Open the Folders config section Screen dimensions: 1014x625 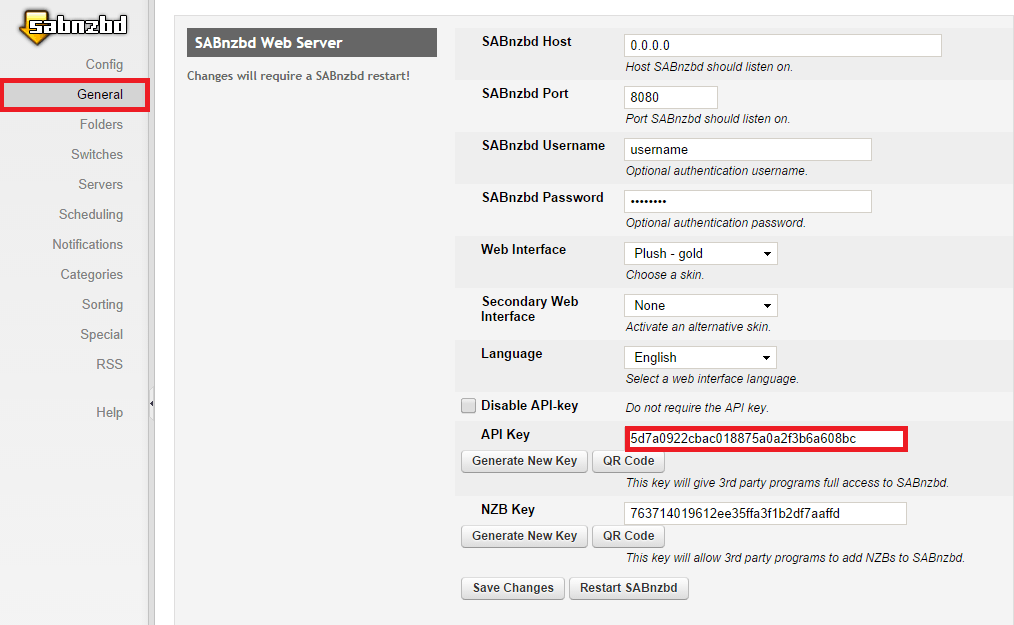[101, 125]
